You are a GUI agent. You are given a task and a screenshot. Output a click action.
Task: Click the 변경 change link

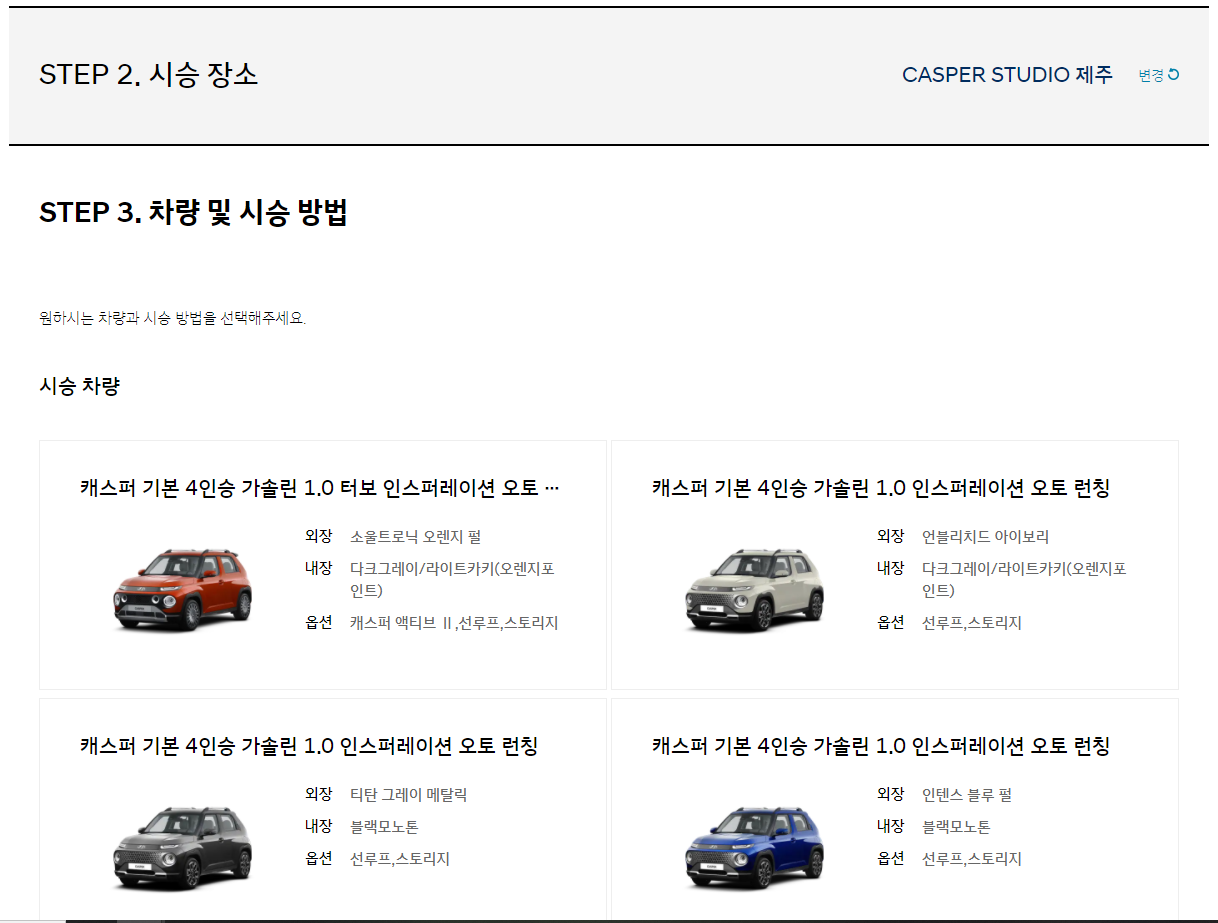click(x=1158, y=75)
